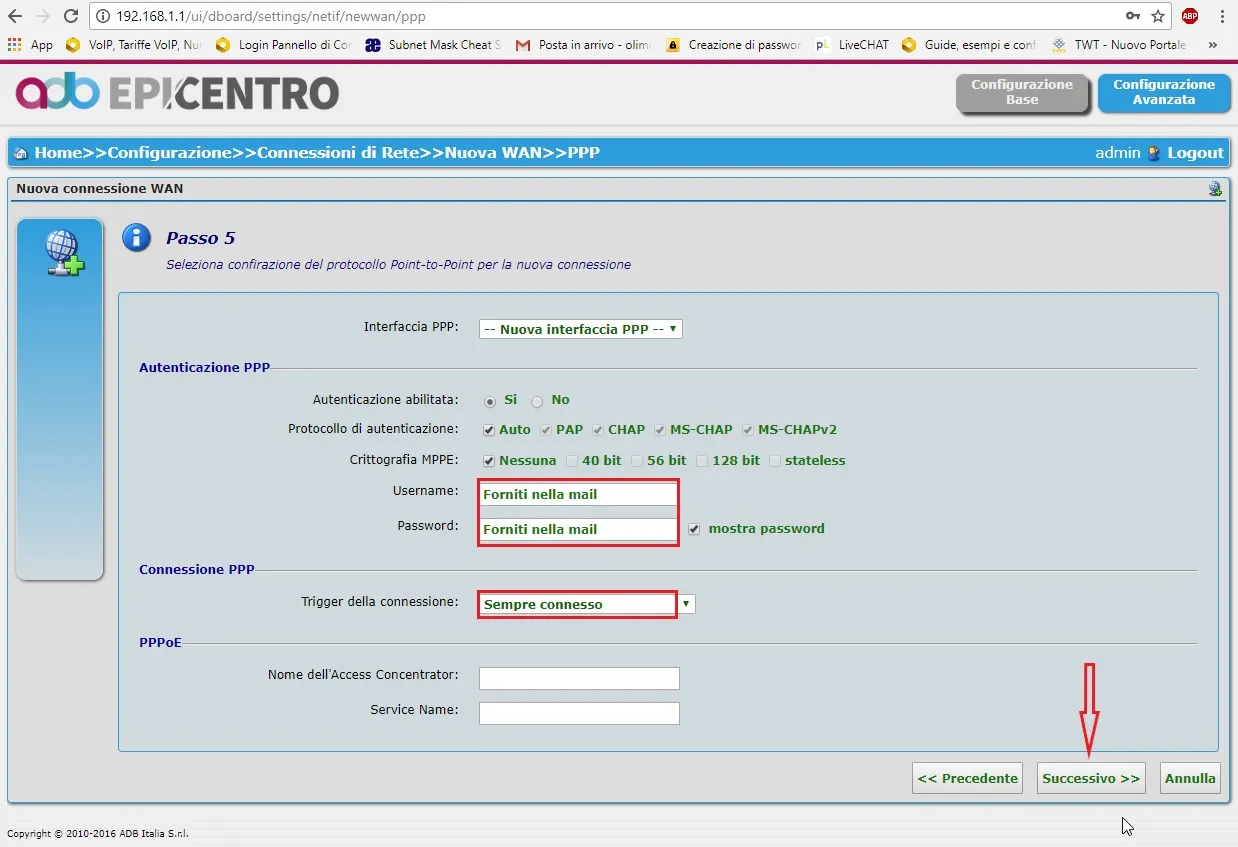Expand the Trigger della connessione dropdown

click(686, 604)
